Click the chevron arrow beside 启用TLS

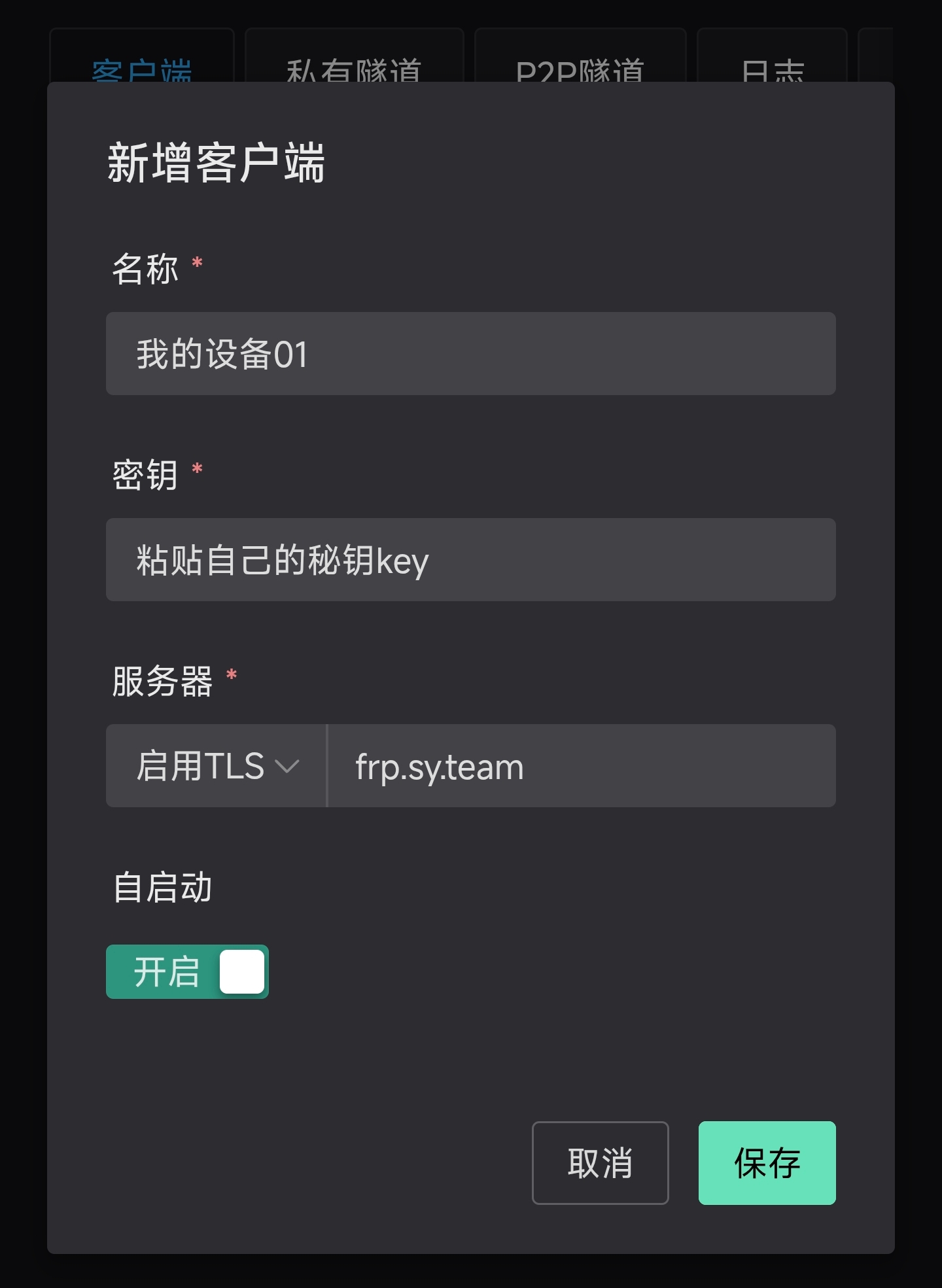tap(287, 767)
